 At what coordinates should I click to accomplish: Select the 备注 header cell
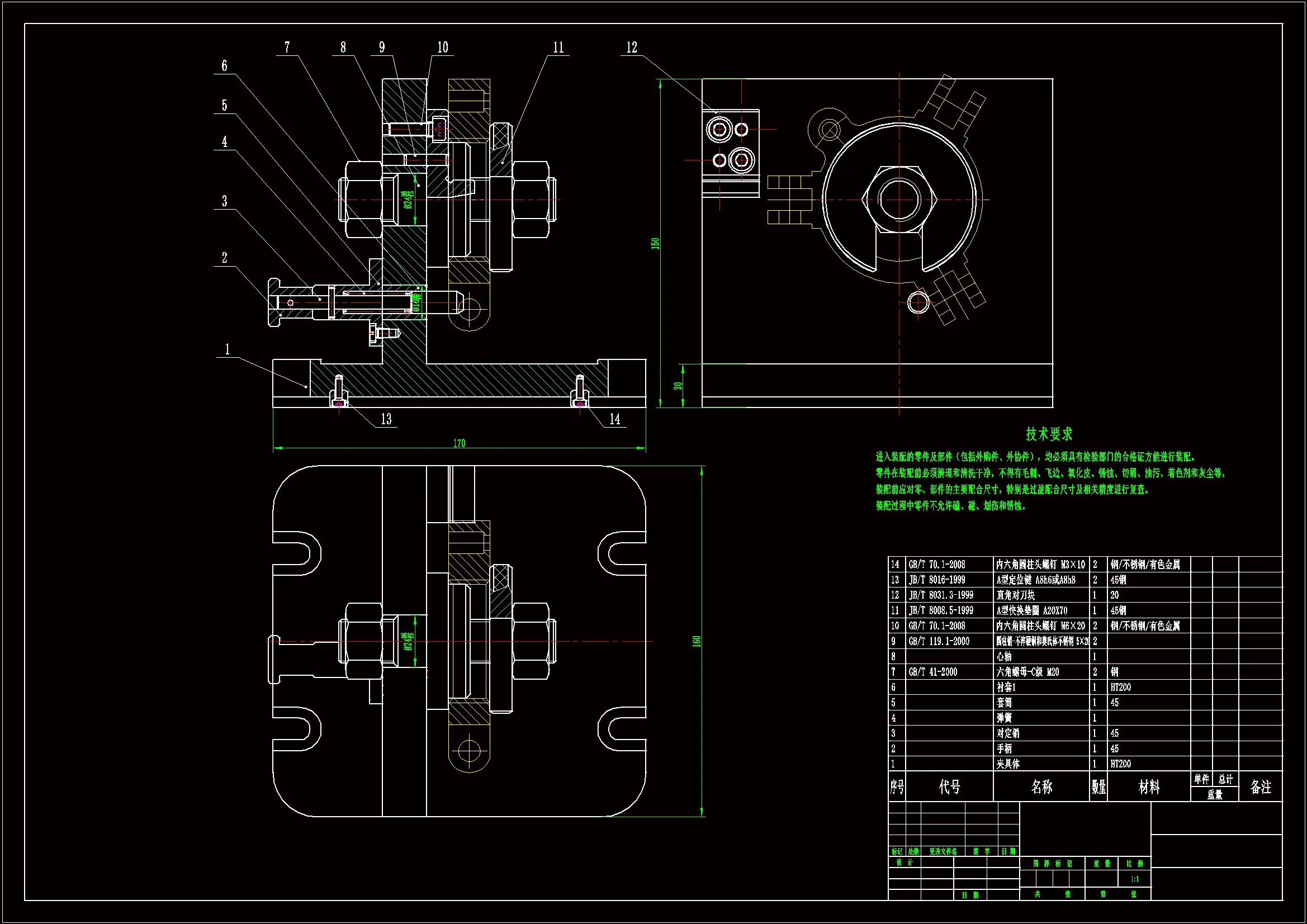(1260, 787)
